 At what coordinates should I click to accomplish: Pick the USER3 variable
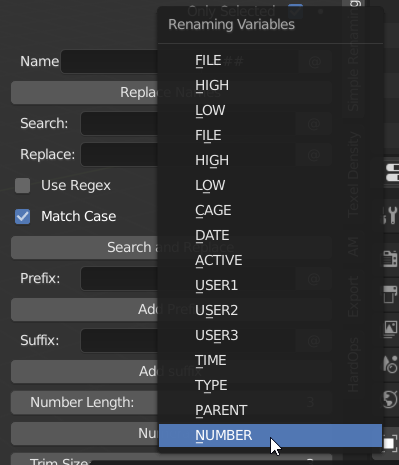[x=270, y=335]
